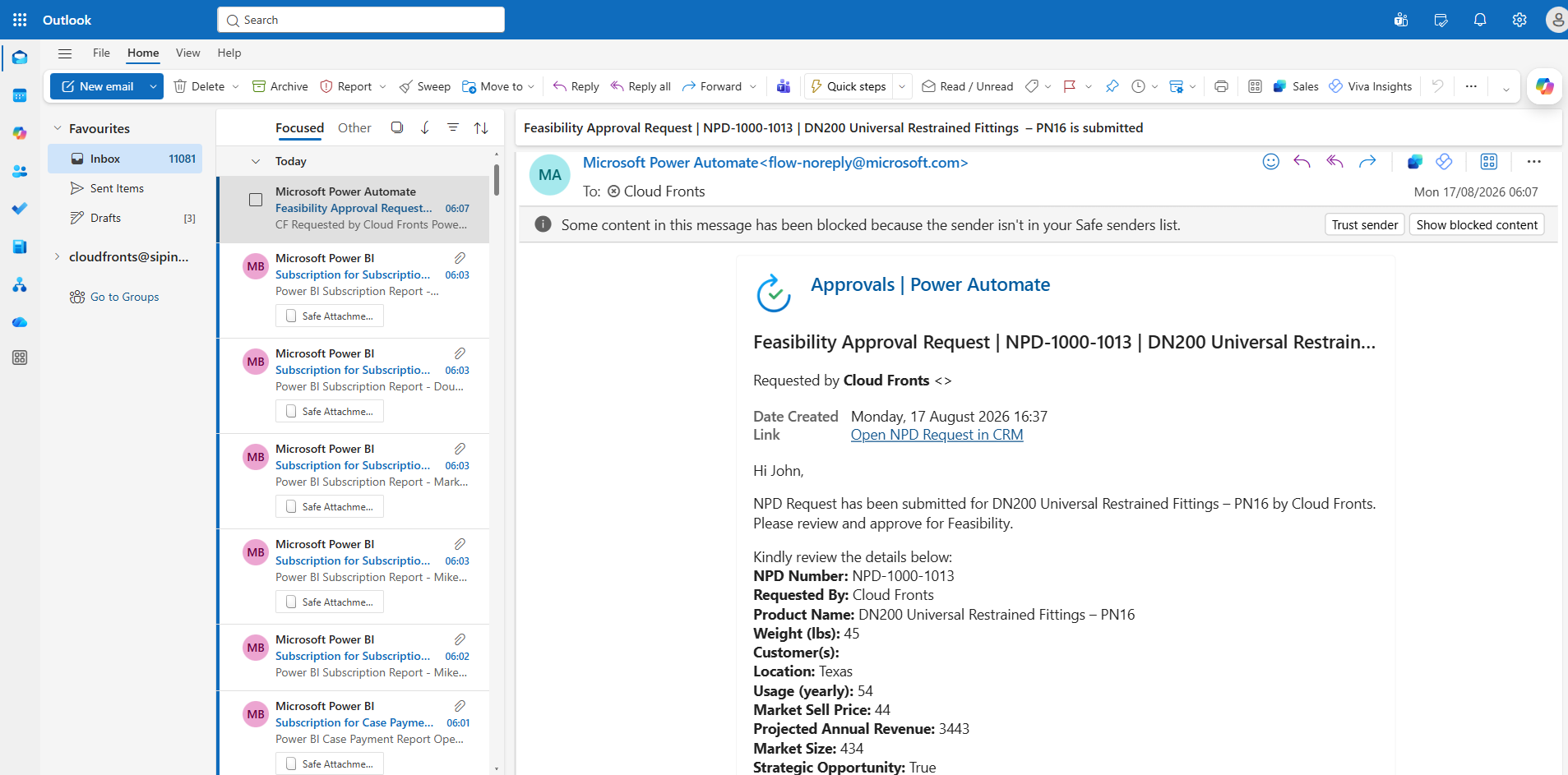
Task: Open ribbon More options ellipsis
Action: 1471,86
